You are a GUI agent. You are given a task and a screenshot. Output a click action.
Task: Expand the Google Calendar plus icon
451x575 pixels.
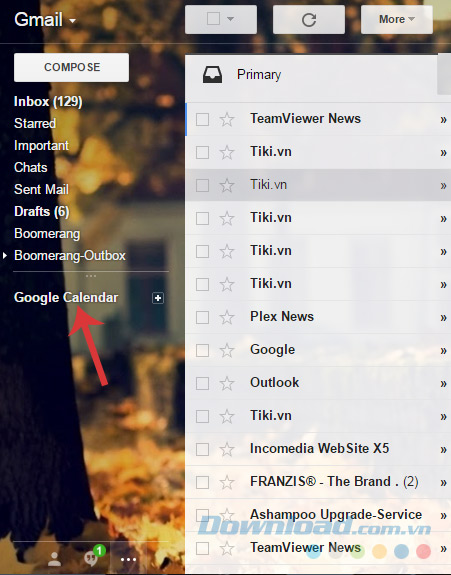(158, 298)
